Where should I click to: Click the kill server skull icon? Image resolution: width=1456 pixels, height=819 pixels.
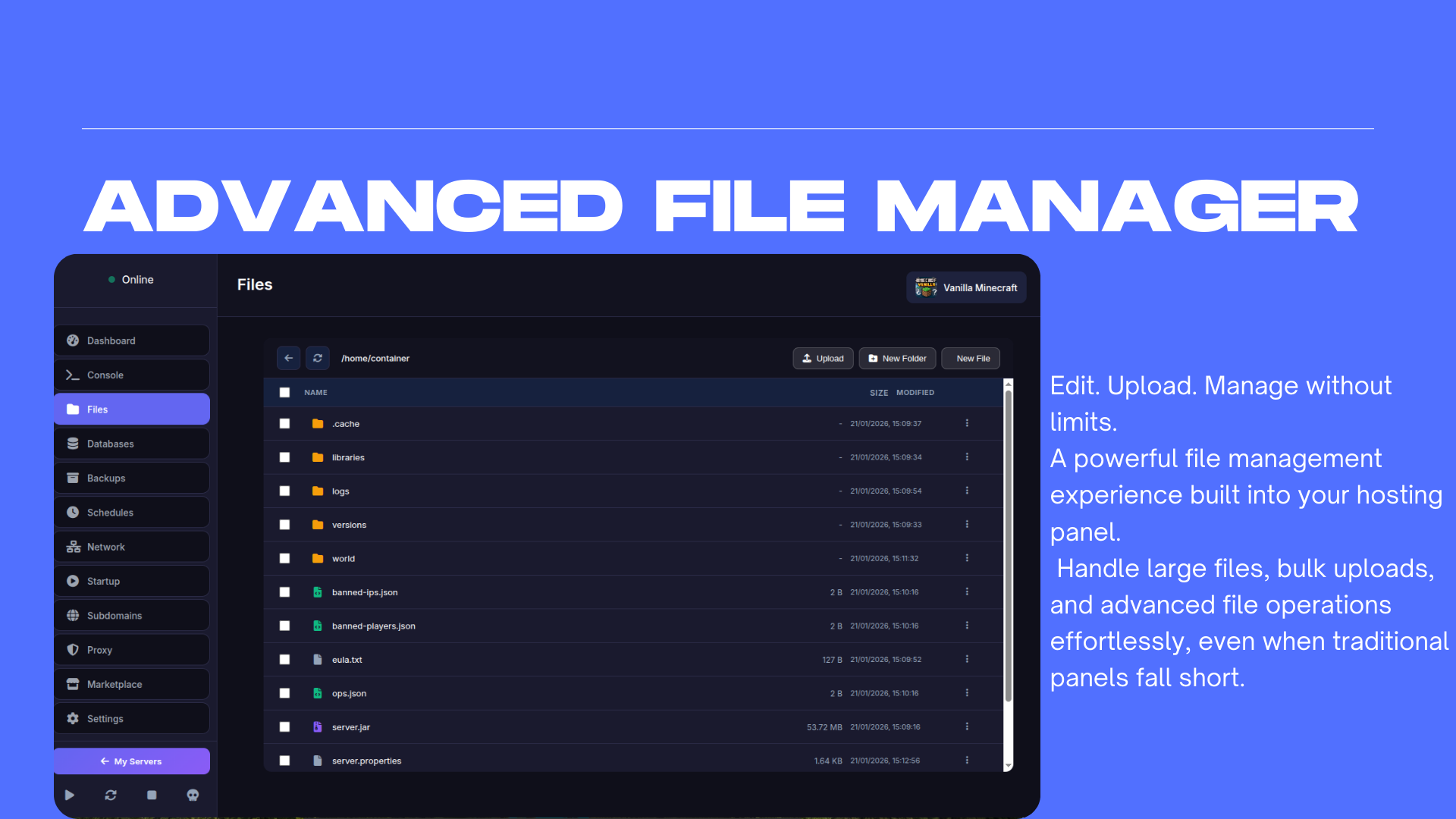click(x=193, y=795)
